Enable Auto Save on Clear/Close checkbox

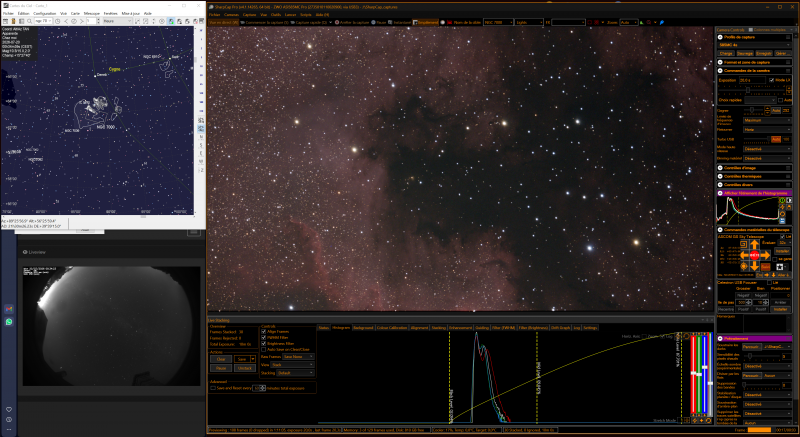(x=263, y=349)
